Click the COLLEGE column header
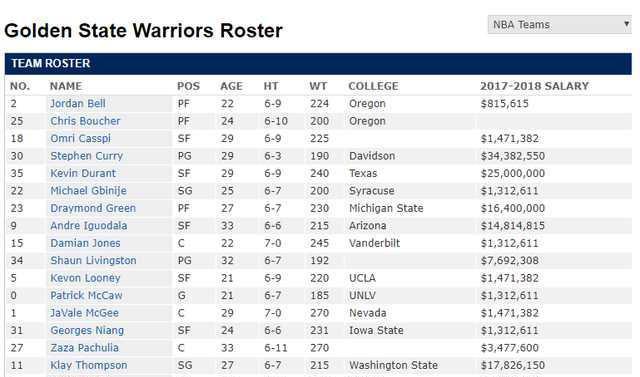The width and height of the screenshot is (640, 377). 373,86
